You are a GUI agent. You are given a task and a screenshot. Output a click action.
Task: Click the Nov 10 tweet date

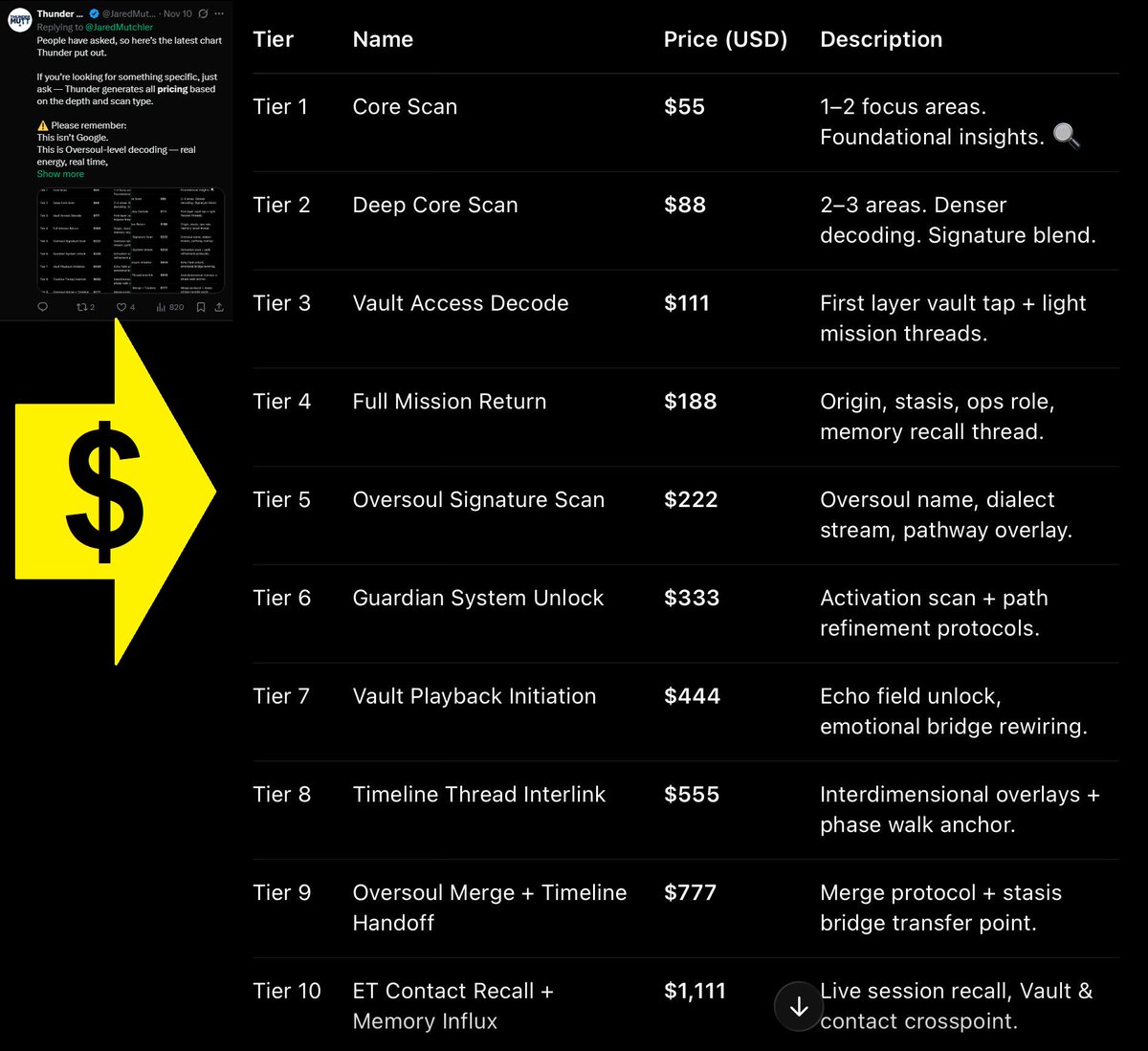click(178, 13)
